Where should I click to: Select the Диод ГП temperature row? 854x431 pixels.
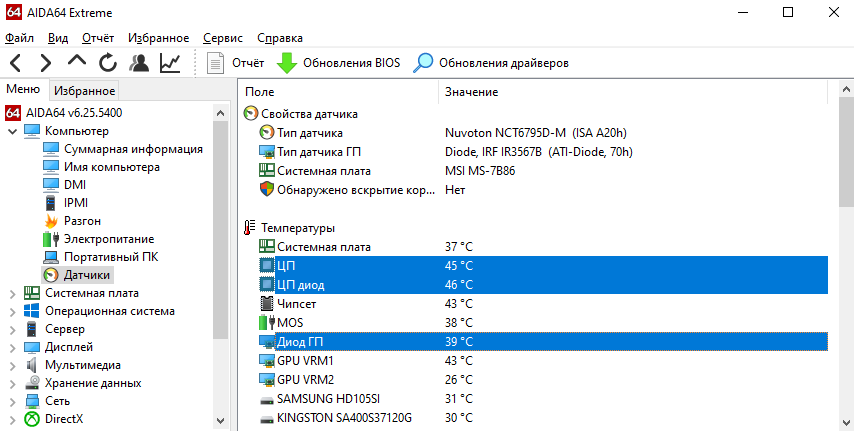click(543, 342)
